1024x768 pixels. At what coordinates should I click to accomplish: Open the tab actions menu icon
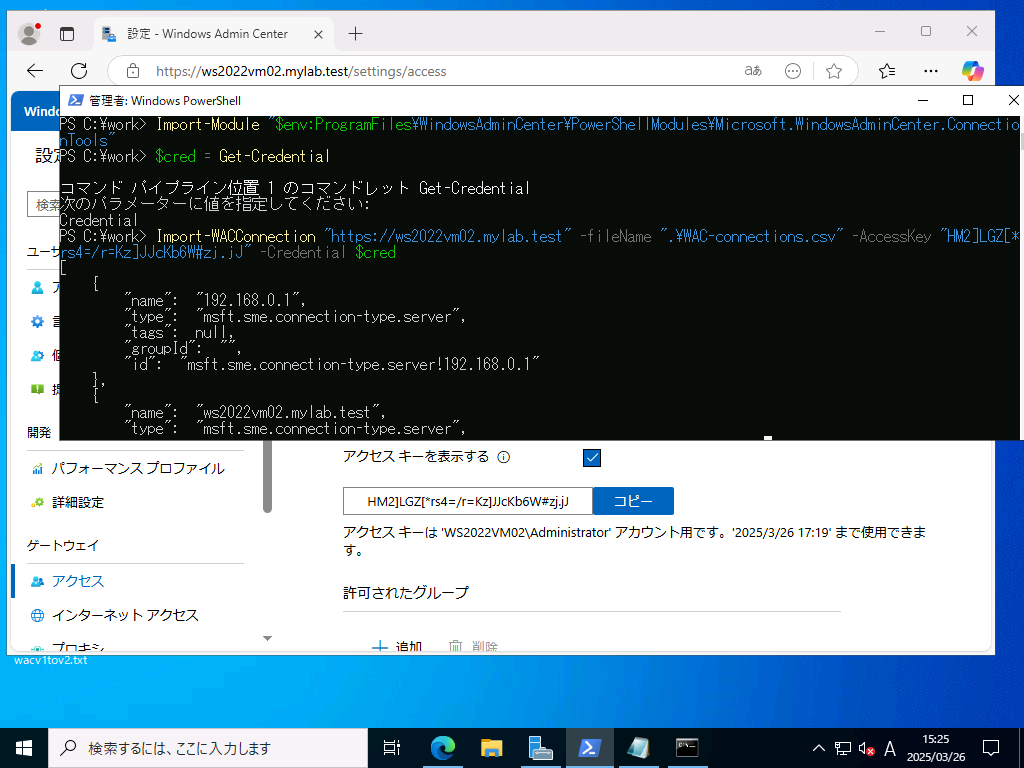[x=67, y=34]
